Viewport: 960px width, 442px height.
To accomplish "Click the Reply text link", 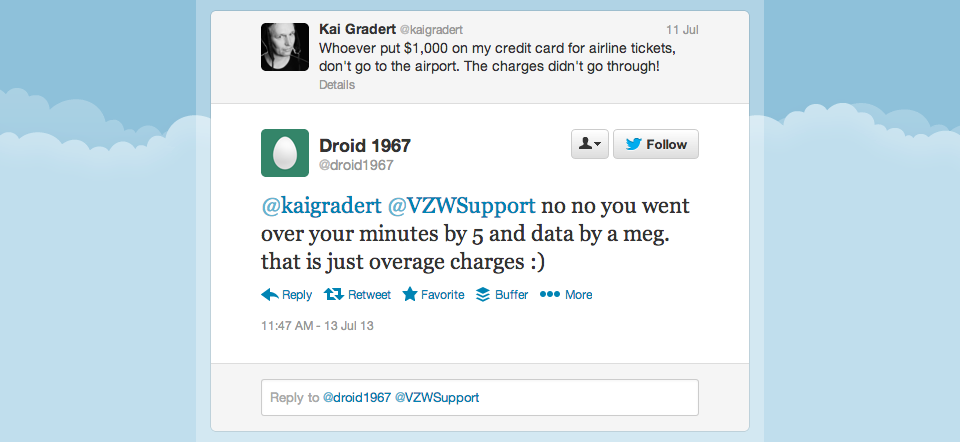I will (297, 295).
